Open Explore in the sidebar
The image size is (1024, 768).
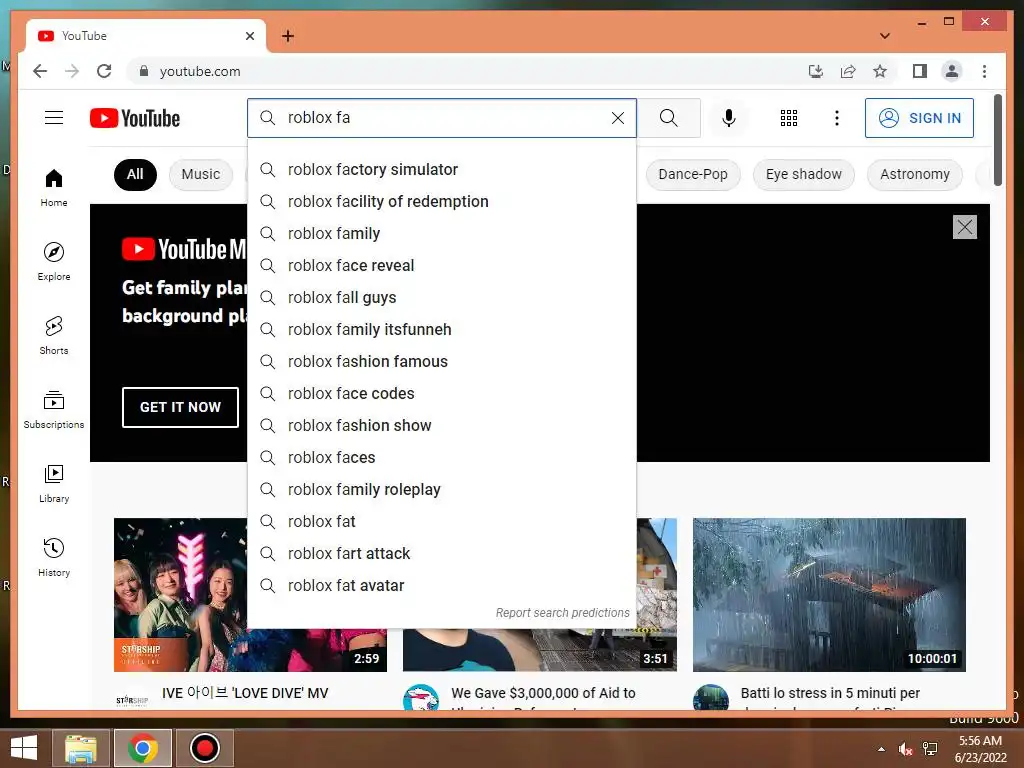tap(54, 261)
